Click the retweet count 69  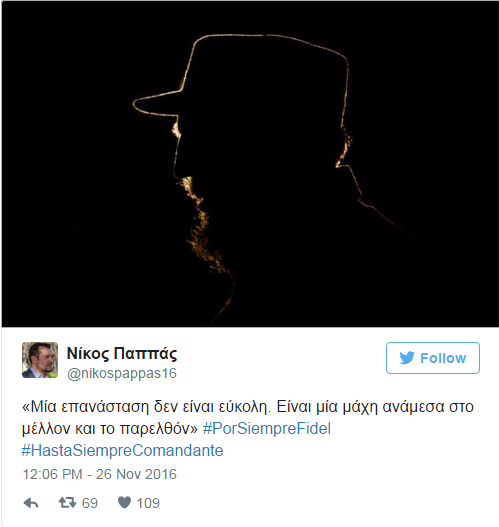90,503
